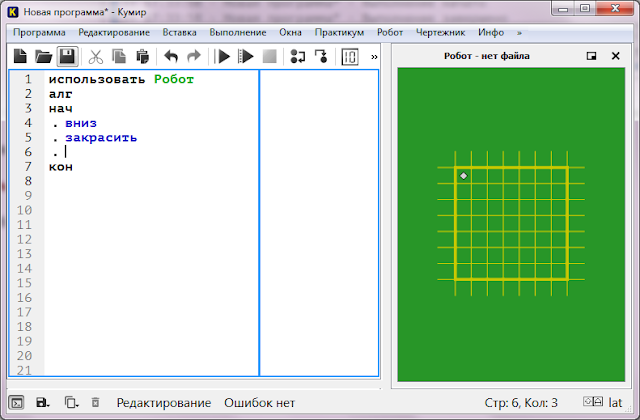Click 'Редактирование' mode label in status bar

click(x=164, y=403)
